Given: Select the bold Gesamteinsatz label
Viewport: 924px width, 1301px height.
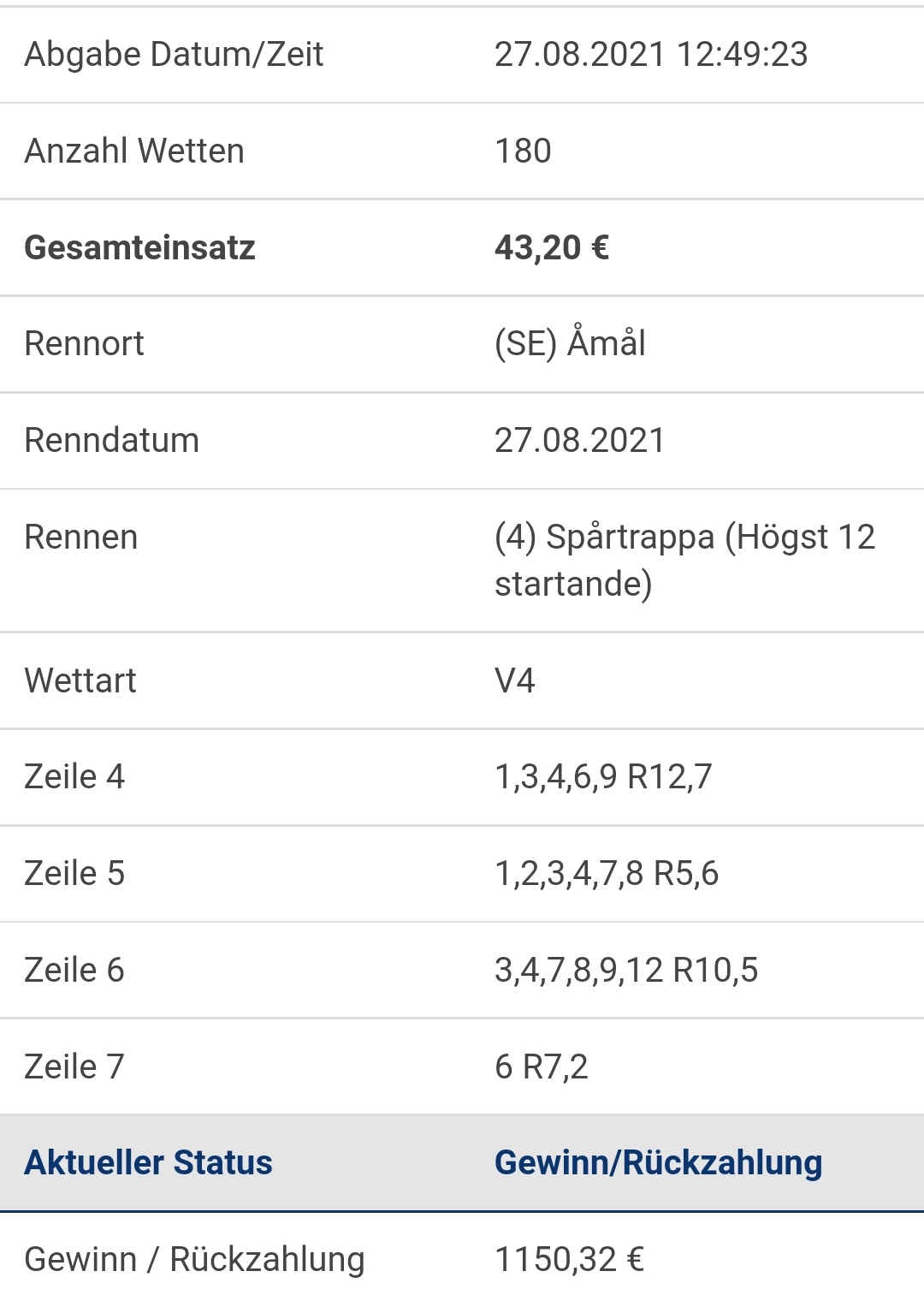Looking at the screenshot, I should [139, 247].
